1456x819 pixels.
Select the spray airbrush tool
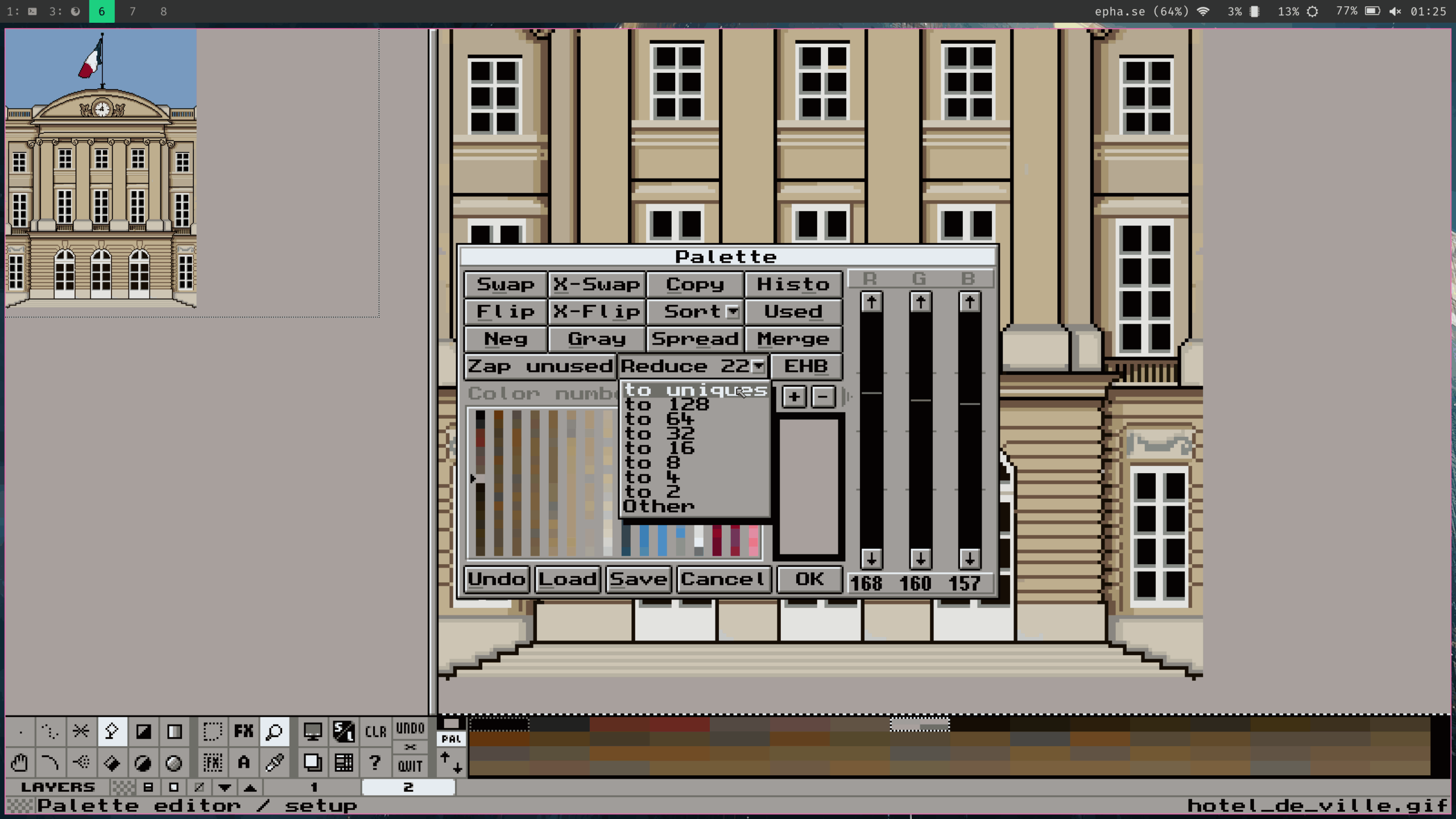point(81,762)
